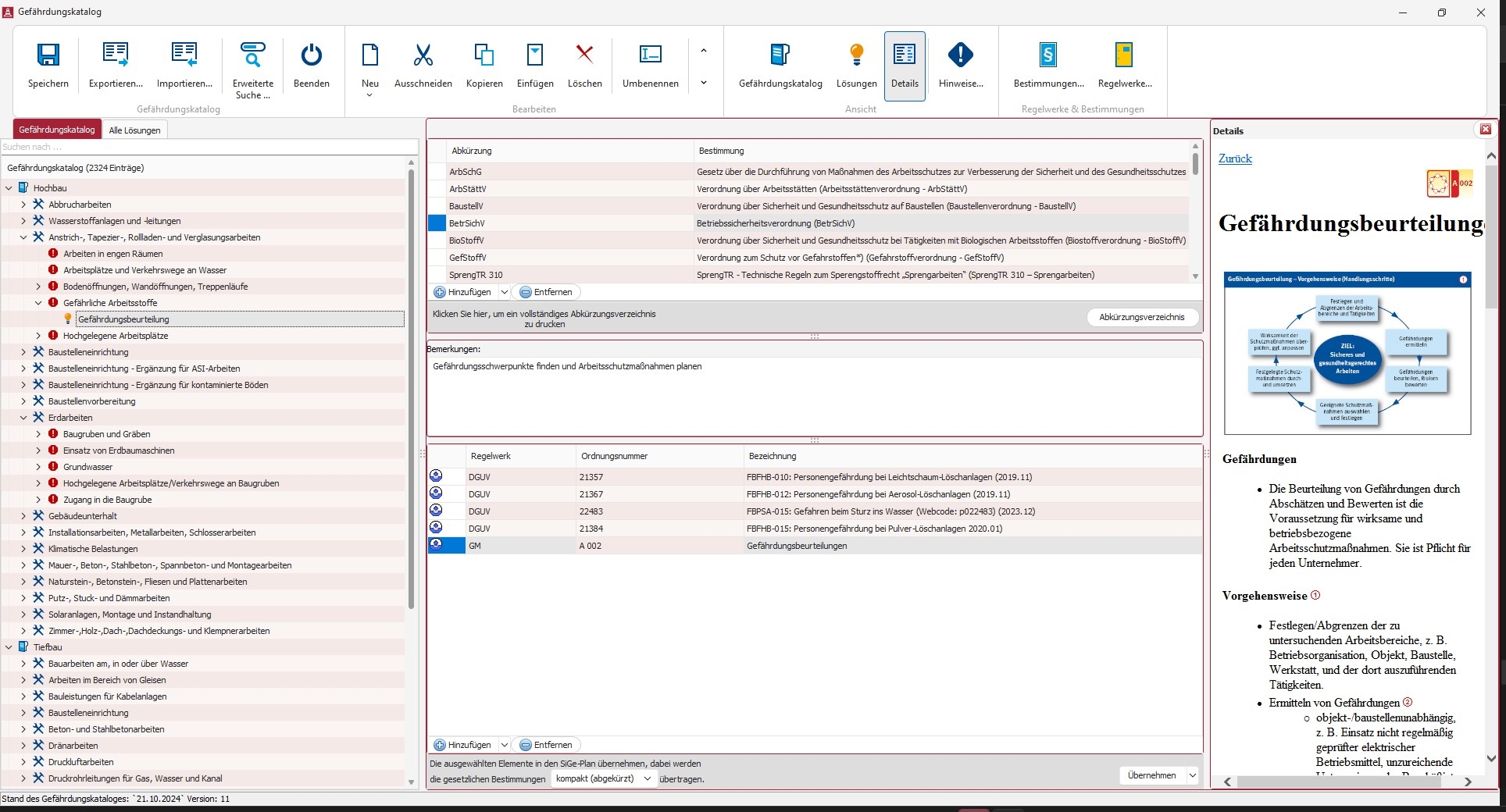This screenshot has height=812, width=1506.
Task: Sort by the Regelwerk column header
Action: 521,456
